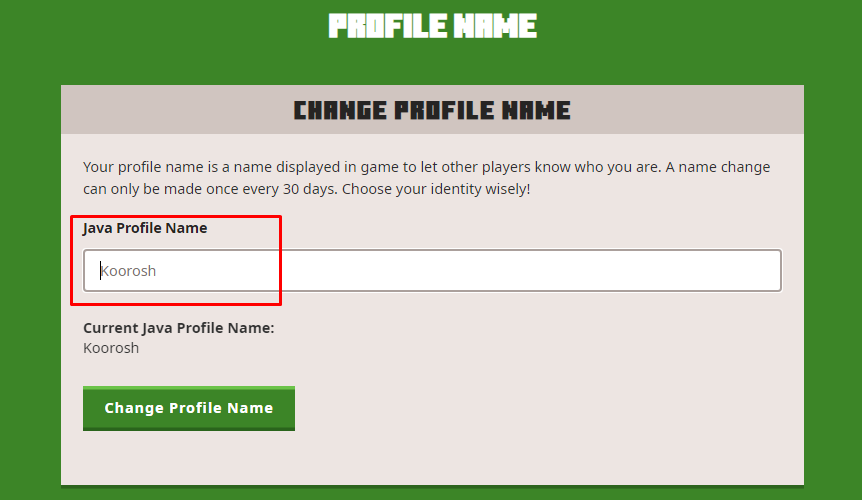The image size is (862, 500).
Task: Click the word PROFILE in the top title
Action: pyautogui.click(x=388, y=26)
